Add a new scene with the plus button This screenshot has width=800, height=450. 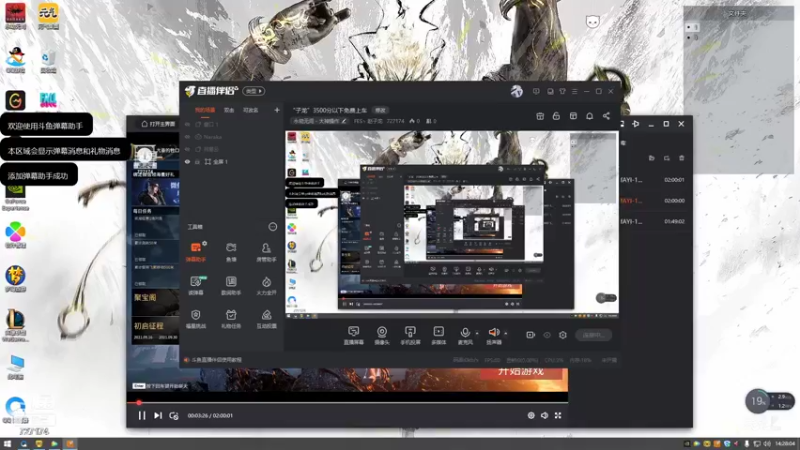click(277, 110)
